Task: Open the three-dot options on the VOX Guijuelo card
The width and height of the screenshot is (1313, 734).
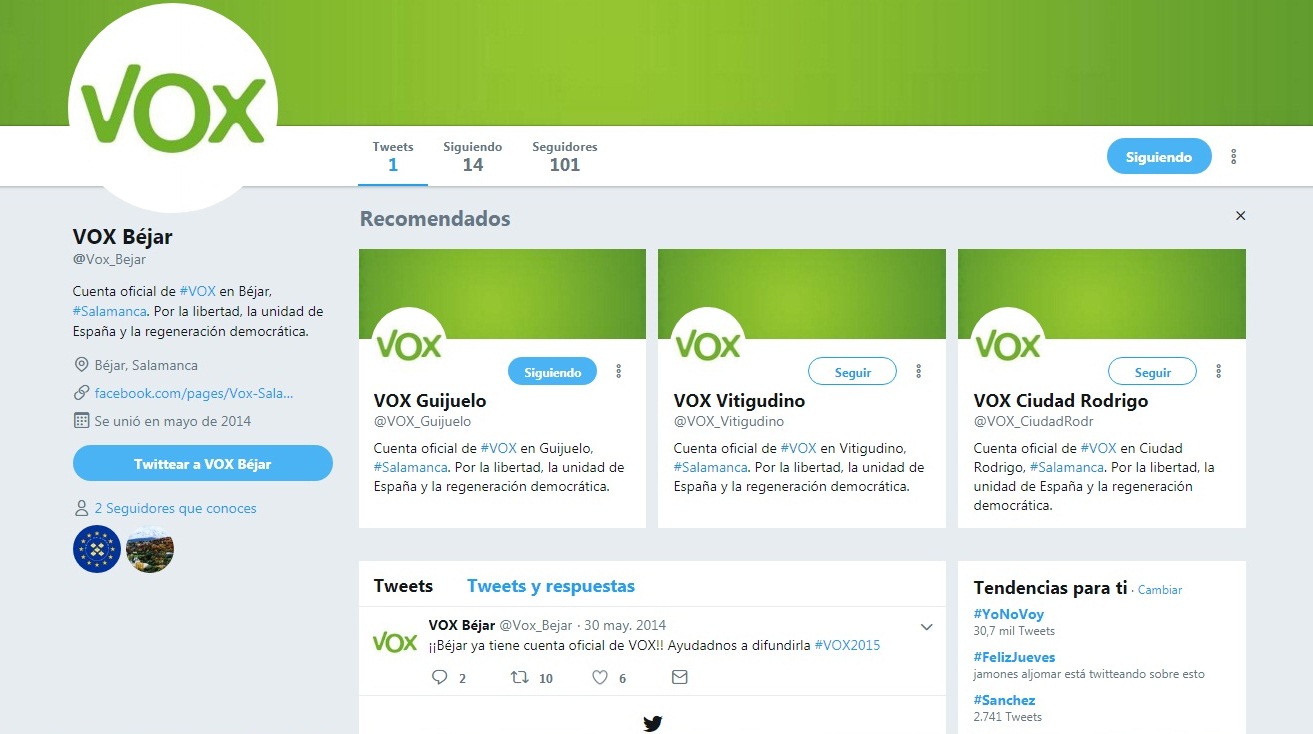Action: coord(619,371)
